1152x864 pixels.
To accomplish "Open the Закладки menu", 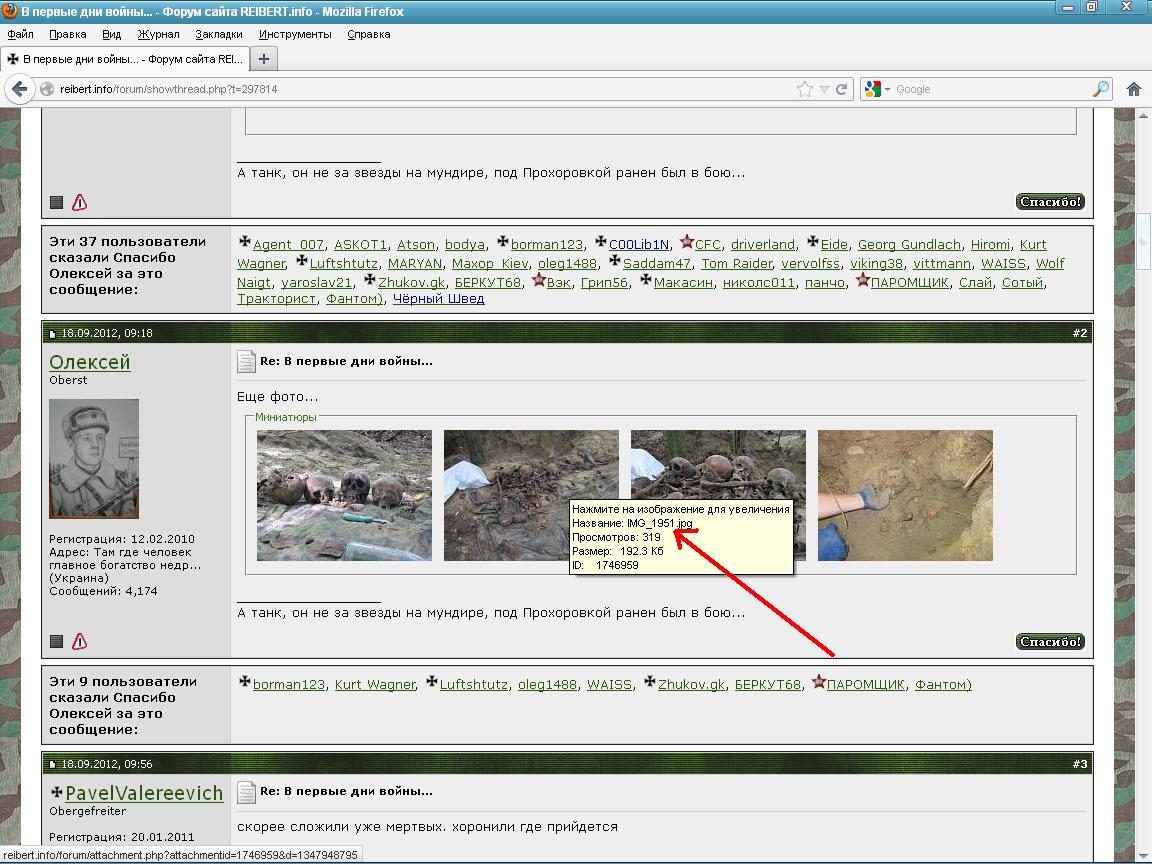I will point(219,34).
